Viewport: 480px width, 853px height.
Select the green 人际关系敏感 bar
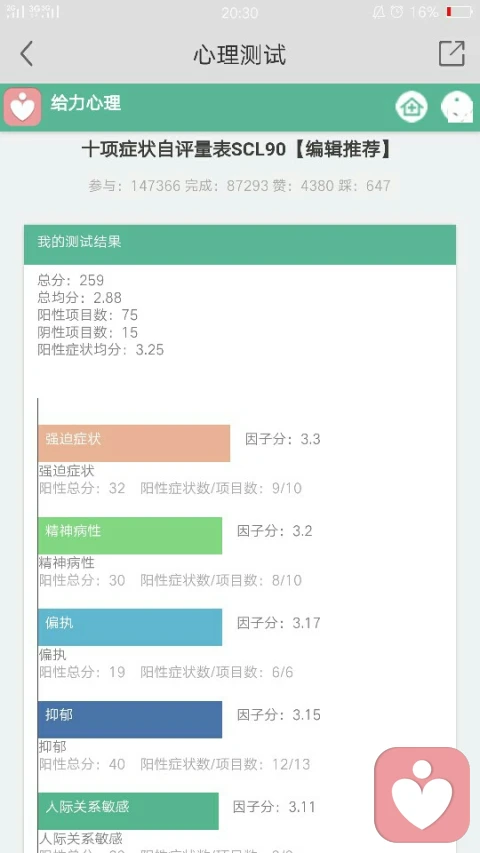pos(128,811)
